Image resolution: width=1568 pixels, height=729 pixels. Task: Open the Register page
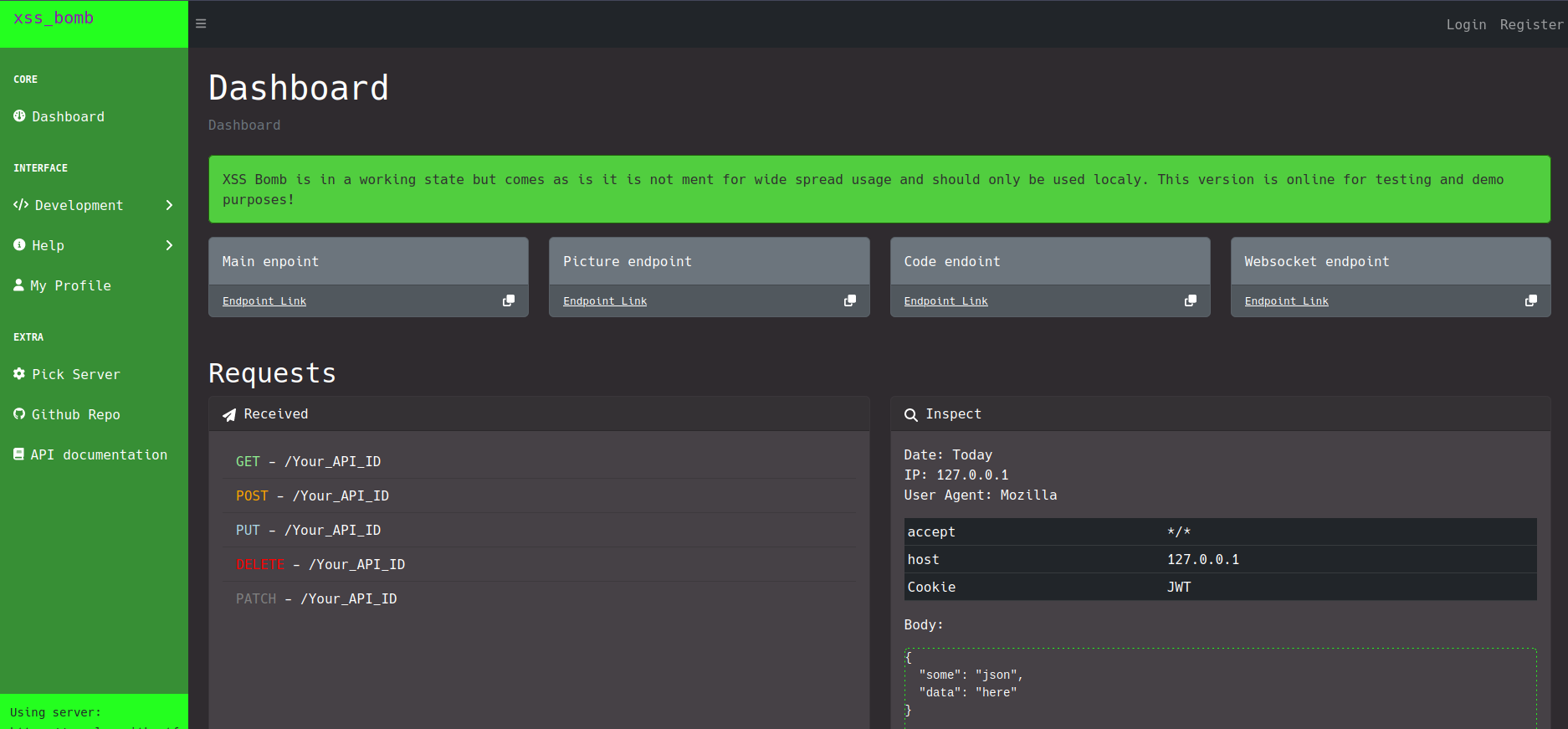point(1530,24)
